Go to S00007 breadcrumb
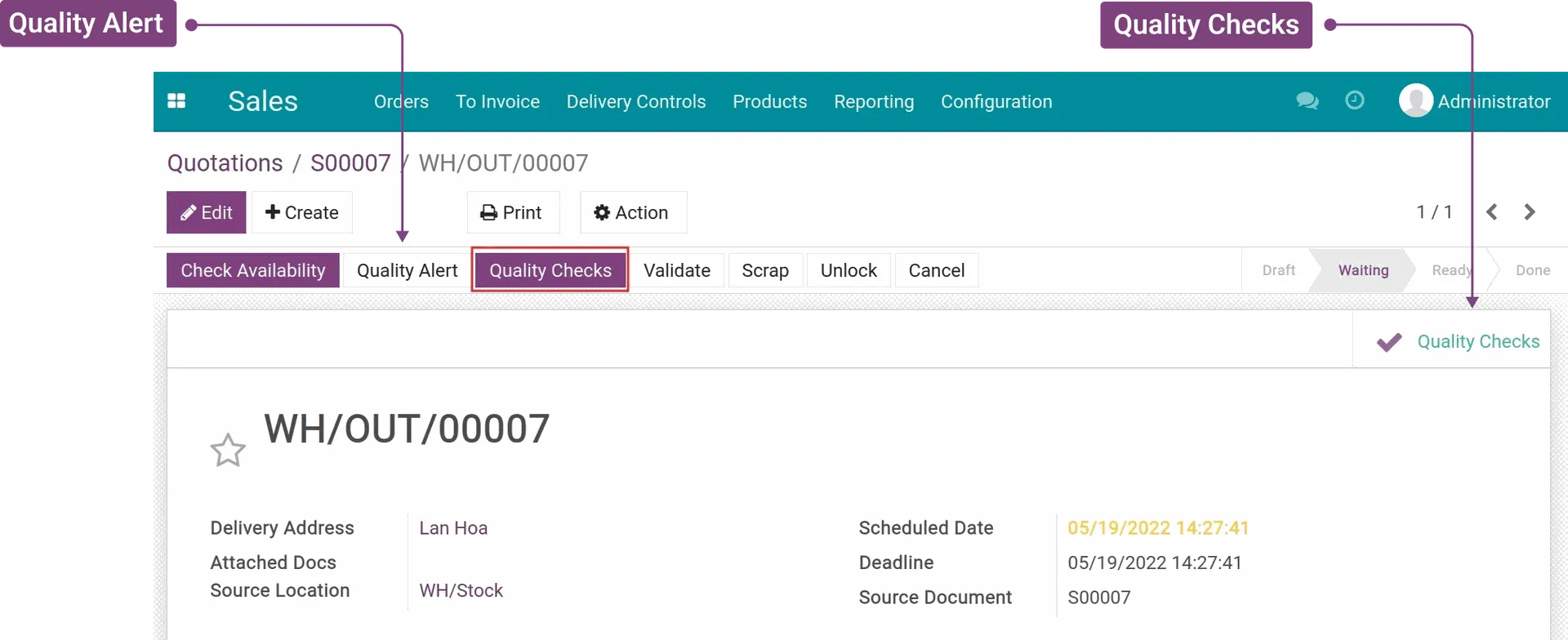1568x640 pixels. (x=350, y=163)
